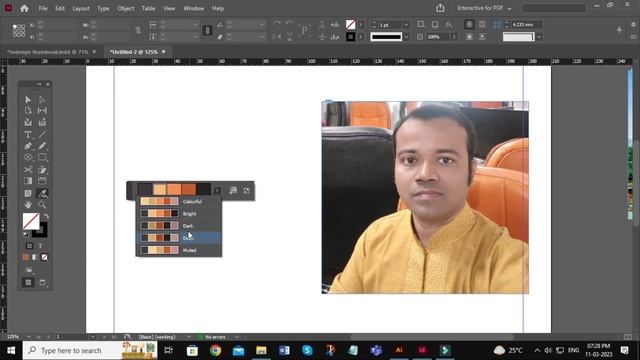The height and width of the screenshot is (360, 640).
Task: Click the Share document icon
Action: pos(440,8)
